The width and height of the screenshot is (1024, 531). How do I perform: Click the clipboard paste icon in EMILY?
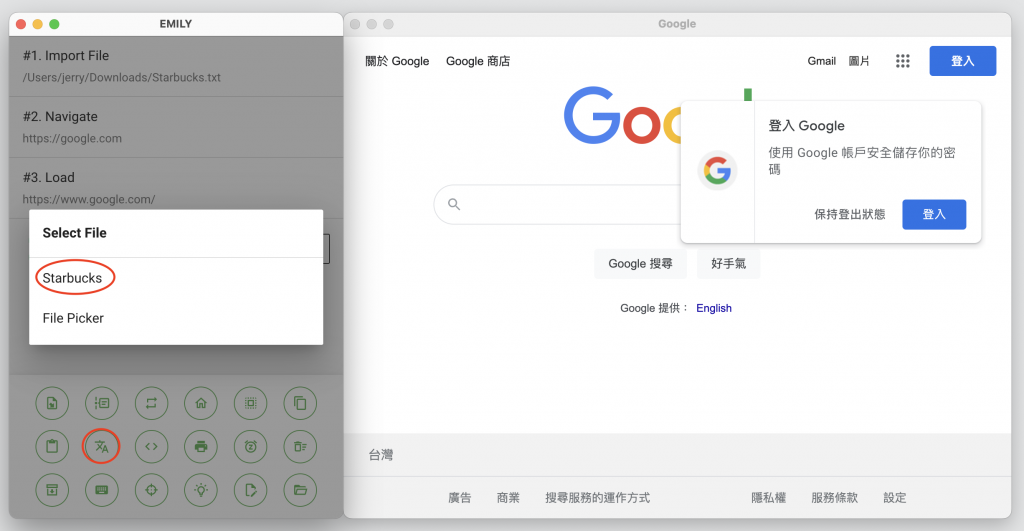point(52,447)
